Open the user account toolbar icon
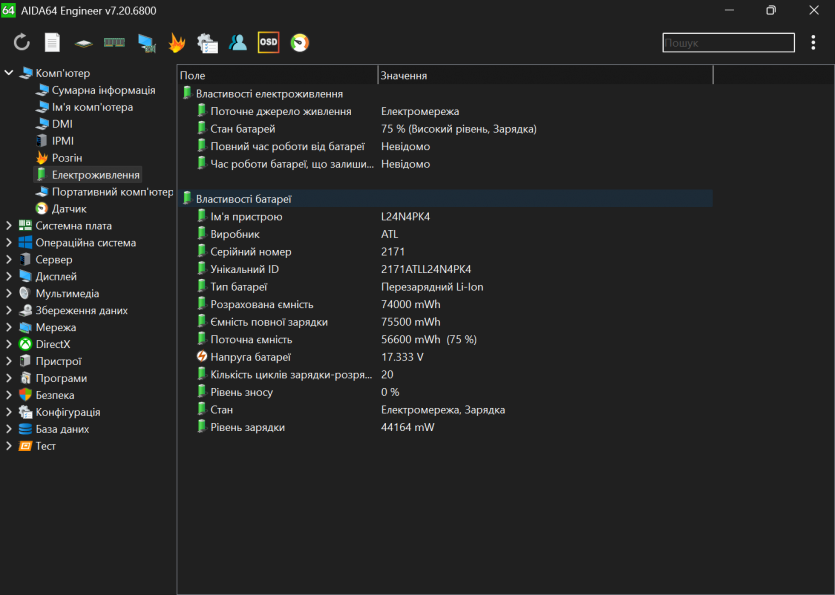 [238, 42]
